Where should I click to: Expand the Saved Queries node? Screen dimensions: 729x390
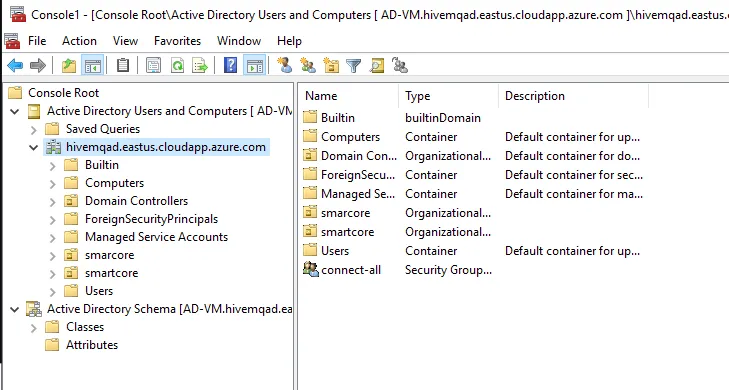coord(33,130)
